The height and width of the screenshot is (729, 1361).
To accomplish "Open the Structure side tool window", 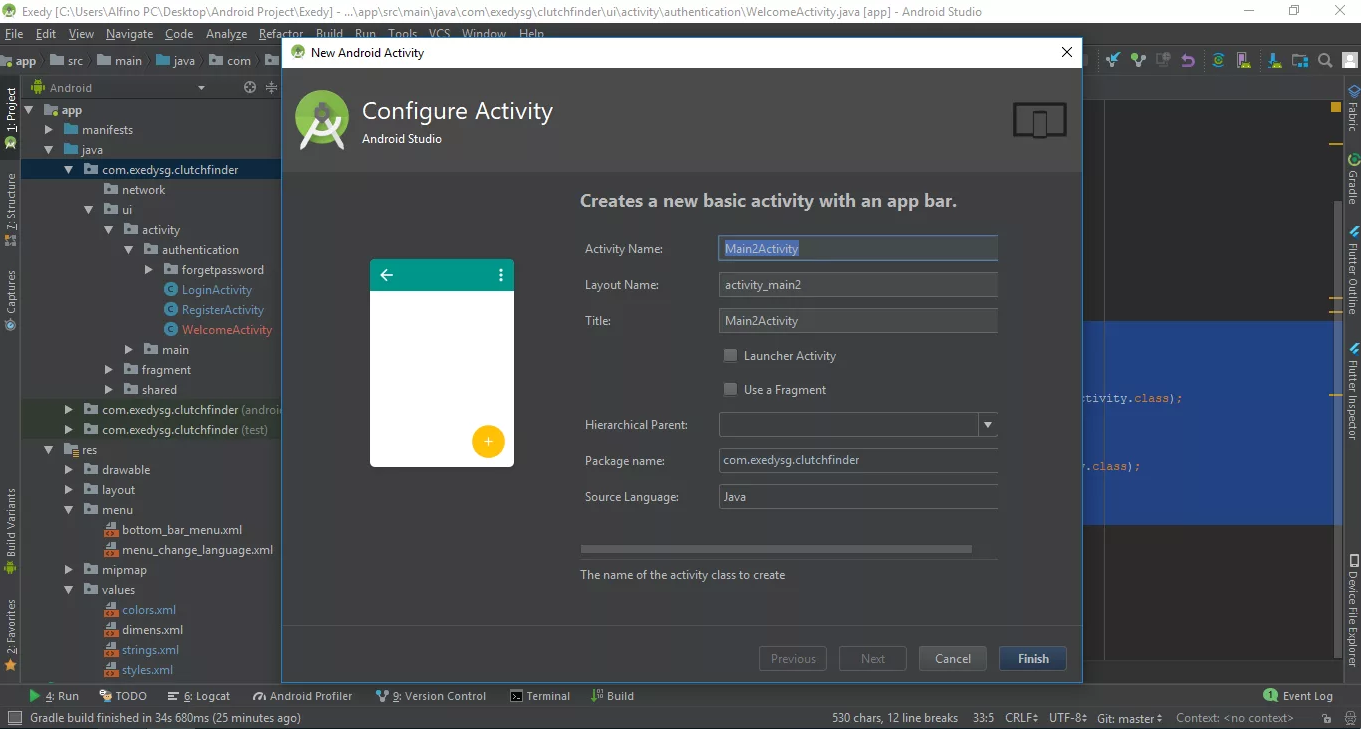I will click(11, 209).
